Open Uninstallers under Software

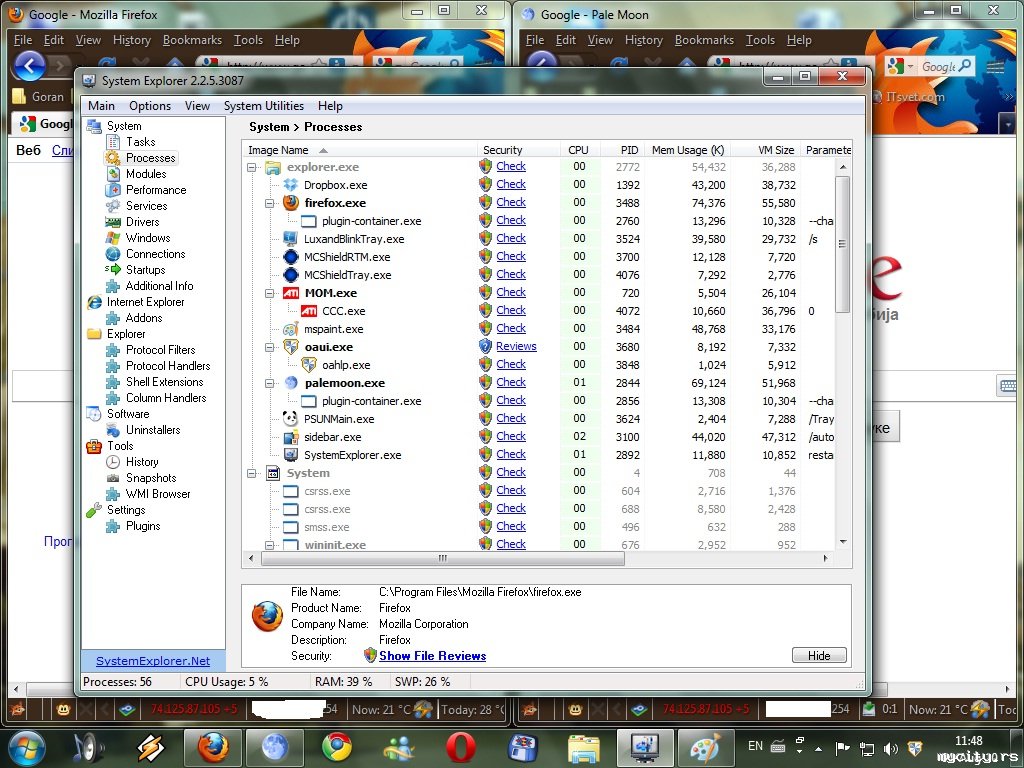[x=153, y=430]
